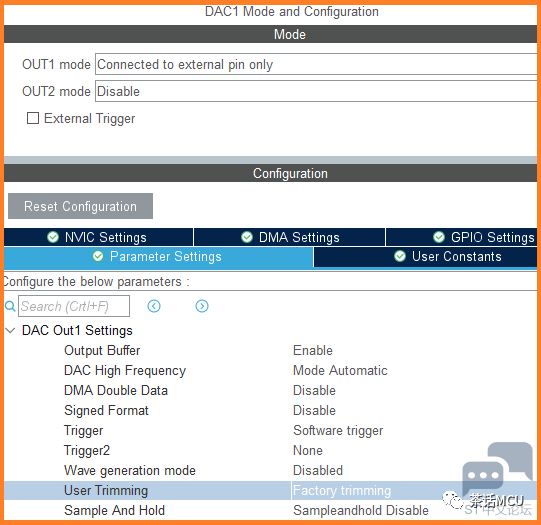Change User Trimming Factory trimming value
The width and height of the screenshot is (541, 525).
point(342,491)
